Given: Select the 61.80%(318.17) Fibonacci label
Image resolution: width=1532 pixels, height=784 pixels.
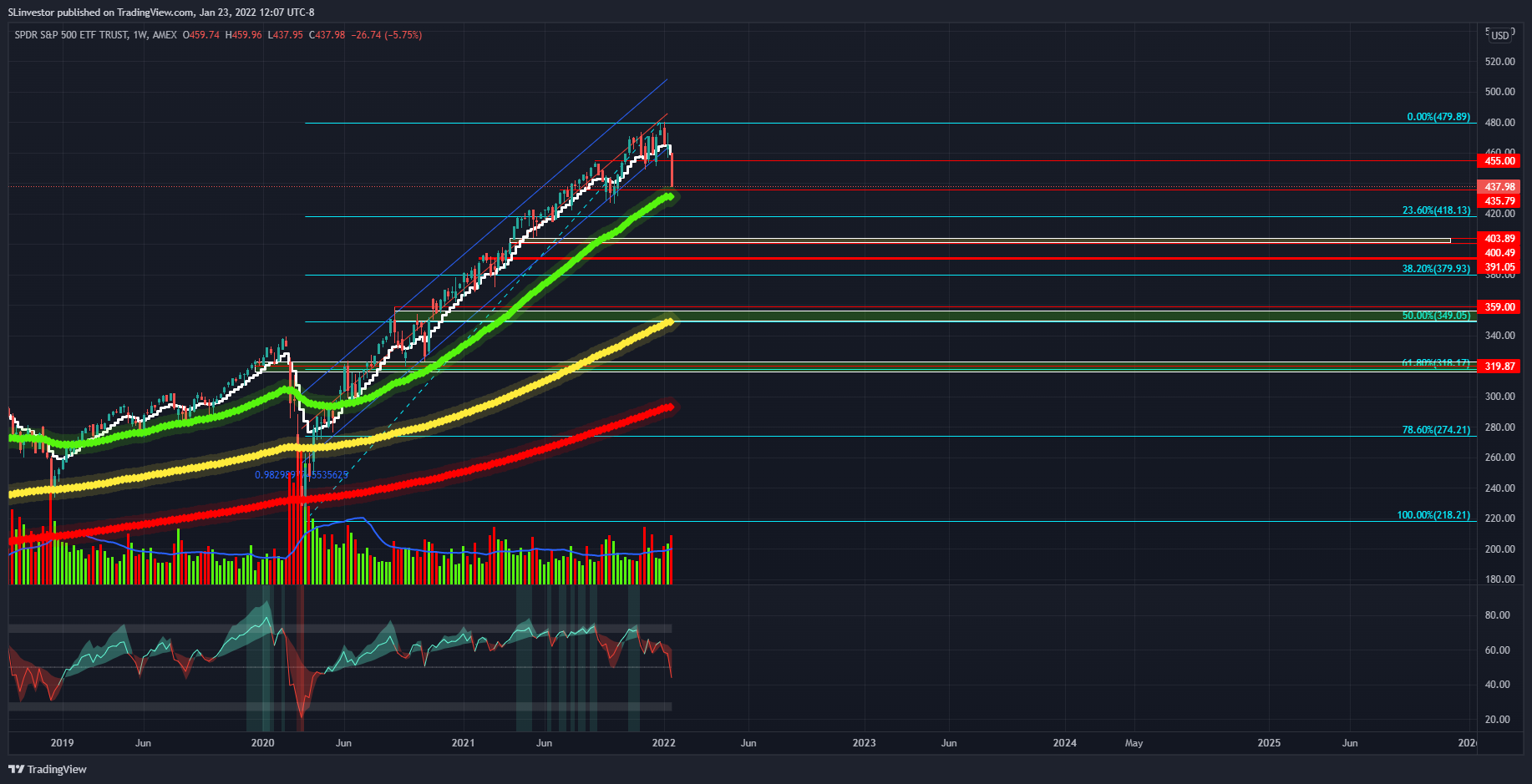Looking at the screenshot, I should pos(1436,363).
